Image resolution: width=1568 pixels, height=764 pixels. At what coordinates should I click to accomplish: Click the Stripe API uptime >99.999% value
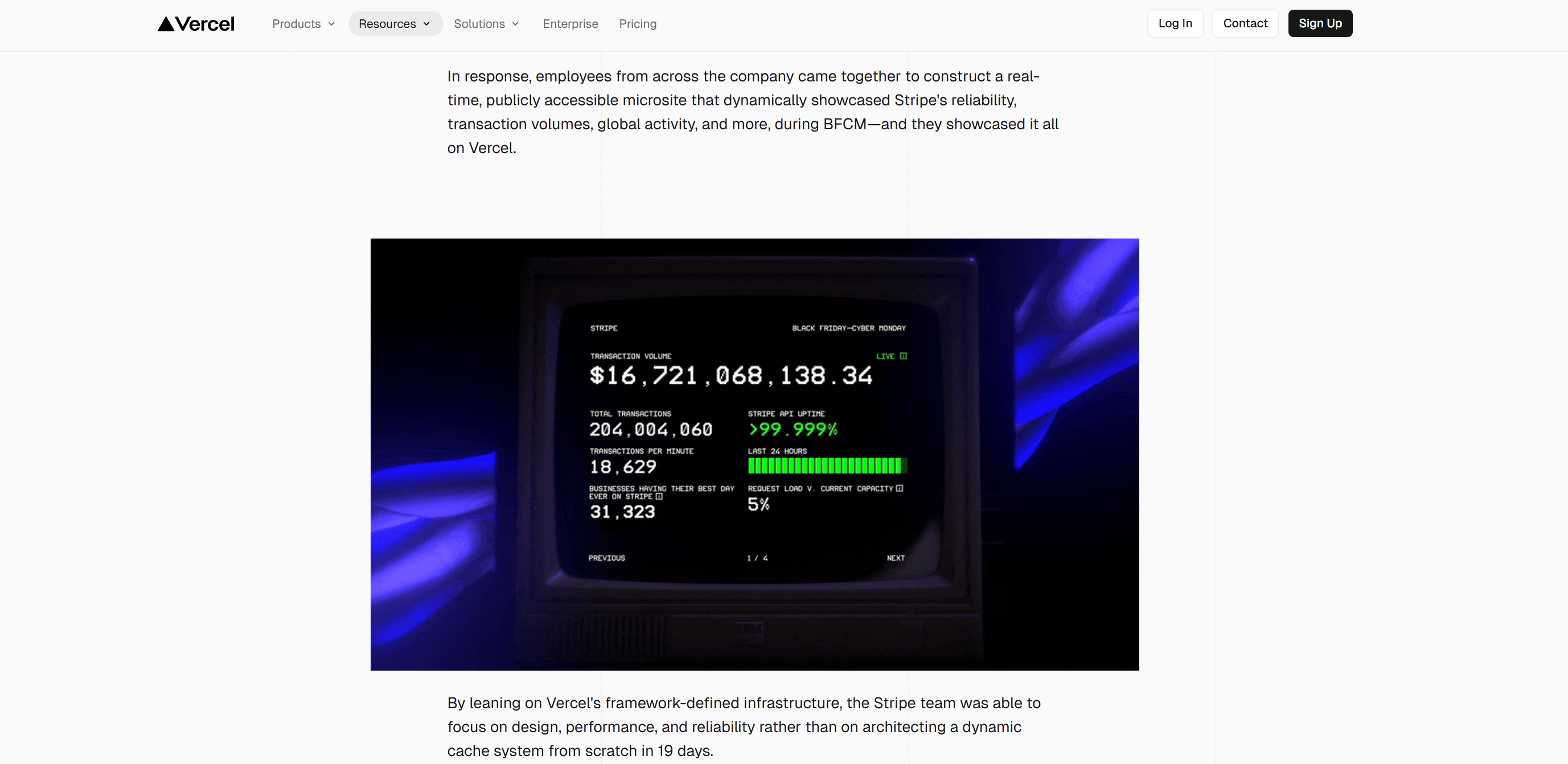click(x=793, y=430)
